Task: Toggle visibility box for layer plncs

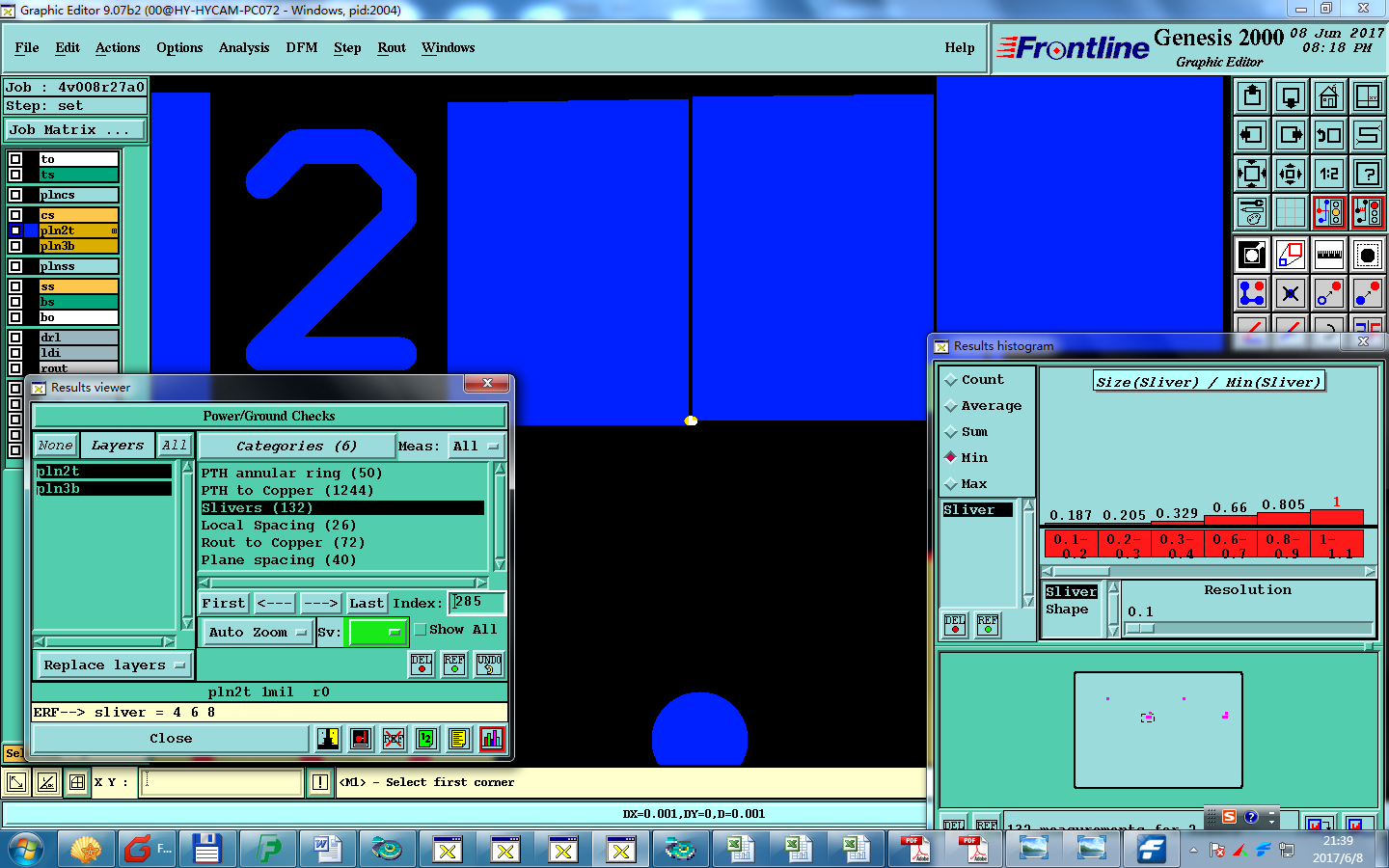Action: click(x=15, y=195)
